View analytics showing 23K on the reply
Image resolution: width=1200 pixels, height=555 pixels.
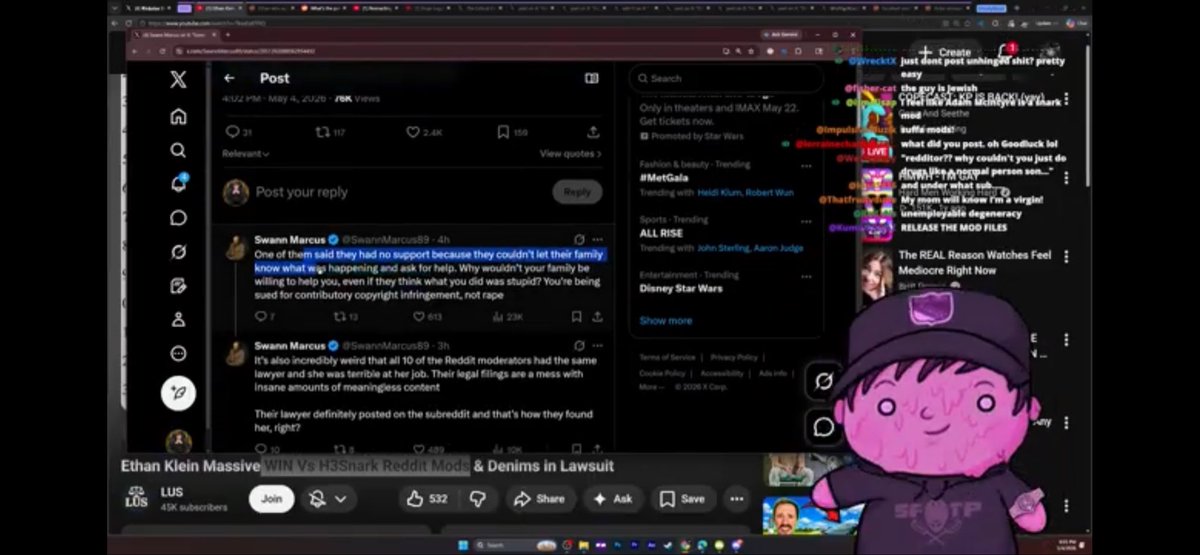pyautogui.click(x=497, y=317)
